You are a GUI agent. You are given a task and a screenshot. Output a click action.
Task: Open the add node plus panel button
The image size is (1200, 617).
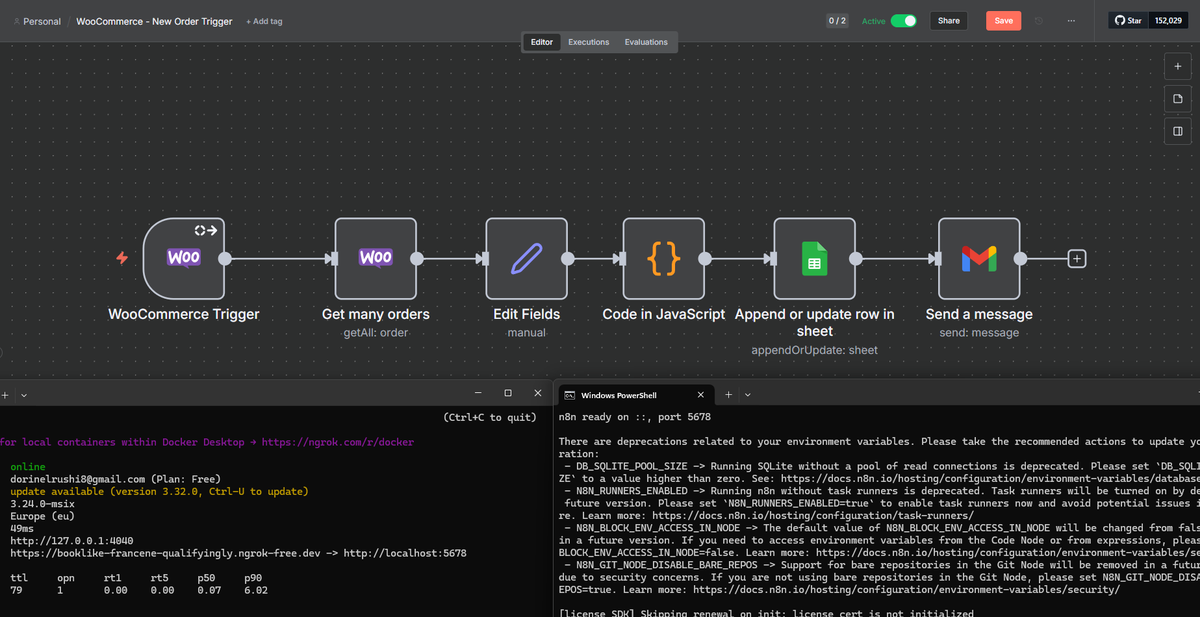[x=1178, y=66]
